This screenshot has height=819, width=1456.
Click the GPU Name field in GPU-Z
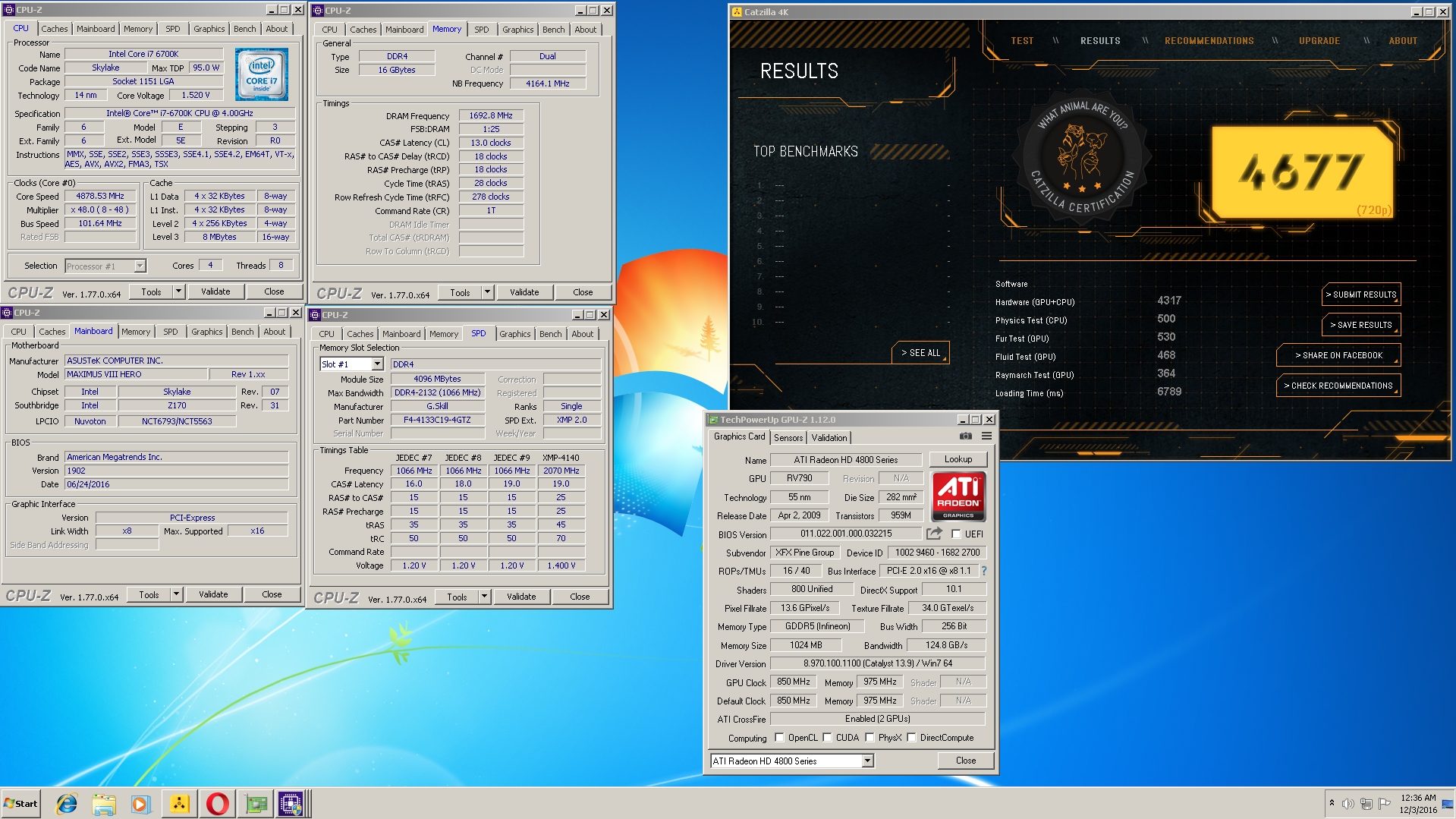(x=846, y=460)
